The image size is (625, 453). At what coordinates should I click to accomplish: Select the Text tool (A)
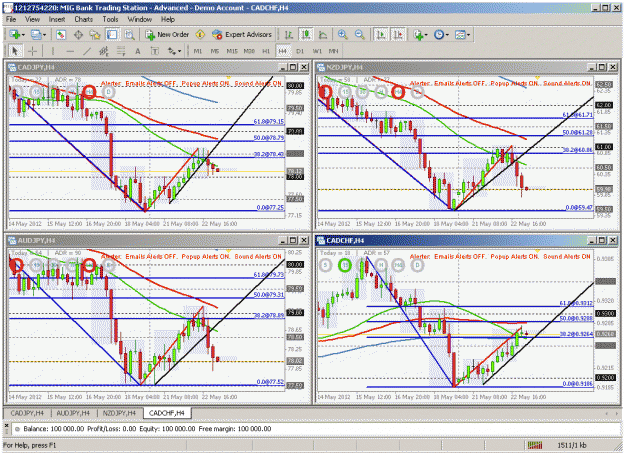[x=138, y=51]
